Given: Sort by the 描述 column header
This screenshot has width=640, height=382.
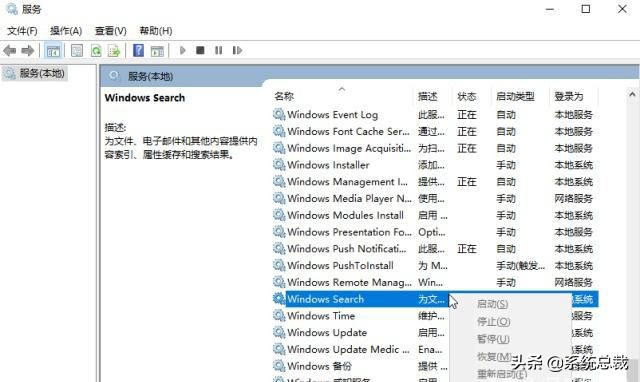Looking at the screenshot, I should coord(428,96).
